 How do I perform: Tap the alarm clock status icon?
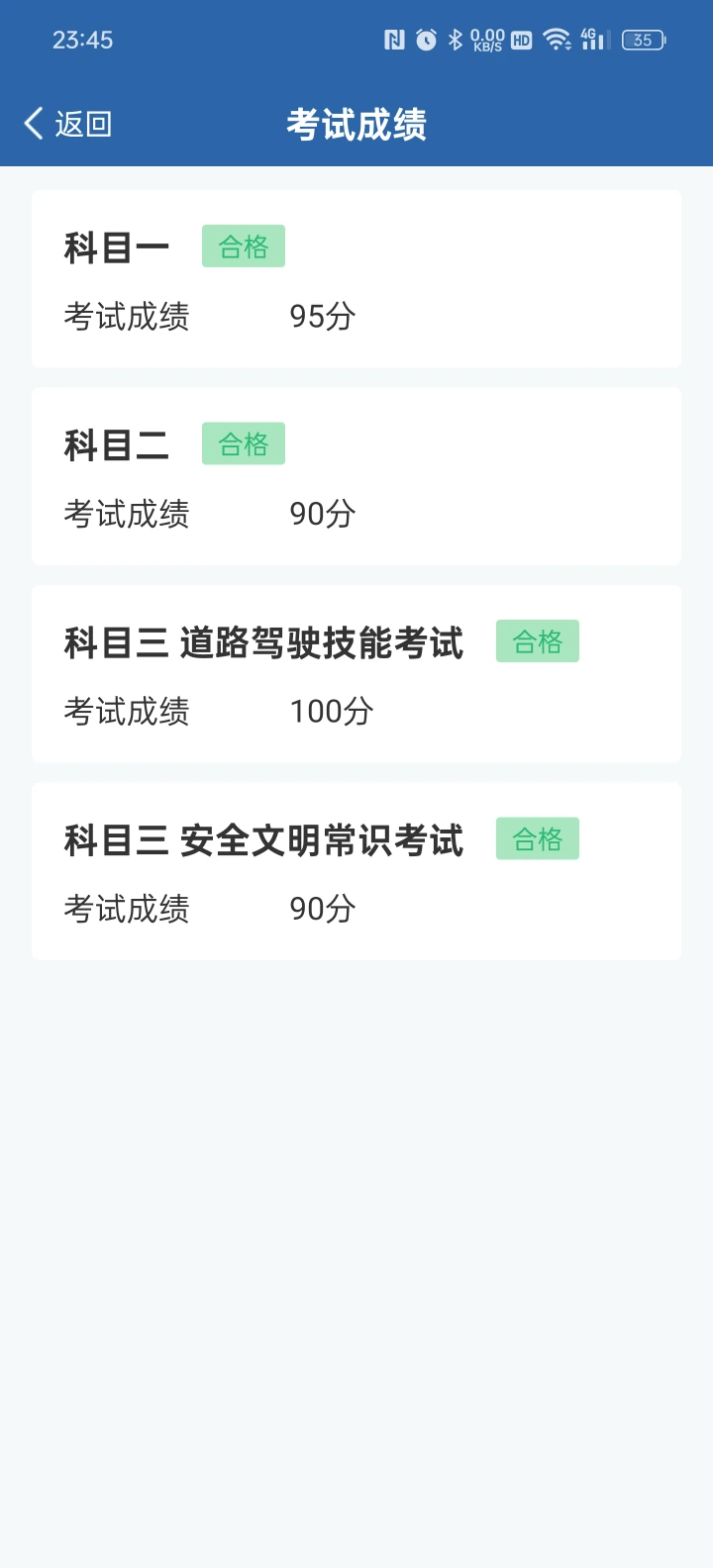pos(427,40)
